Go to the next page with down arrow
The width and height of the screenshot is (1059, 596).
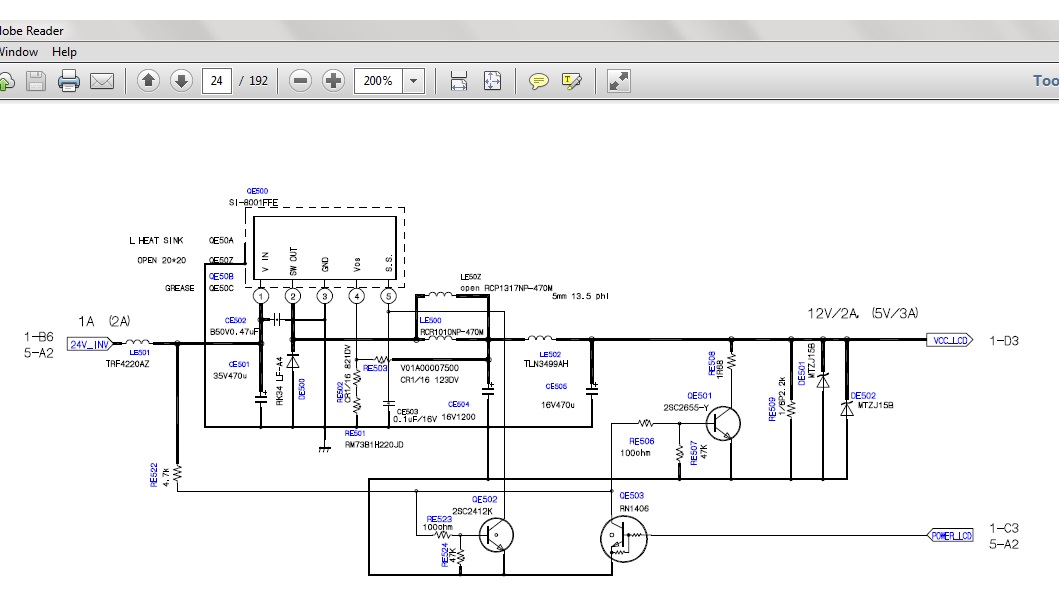click(x=181, y=81)
